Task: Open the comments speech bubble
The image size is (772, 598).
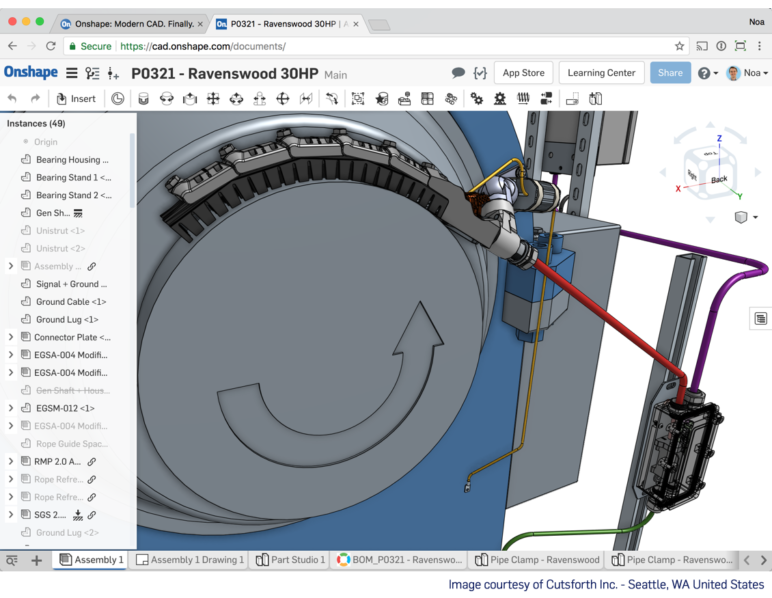Action: [x=458, y=73]
